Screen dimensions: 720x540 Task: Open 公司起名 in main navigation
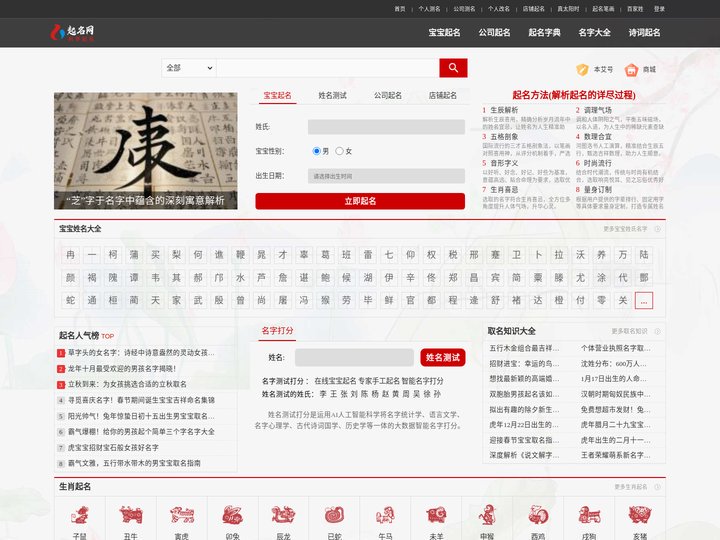(495, 33)
